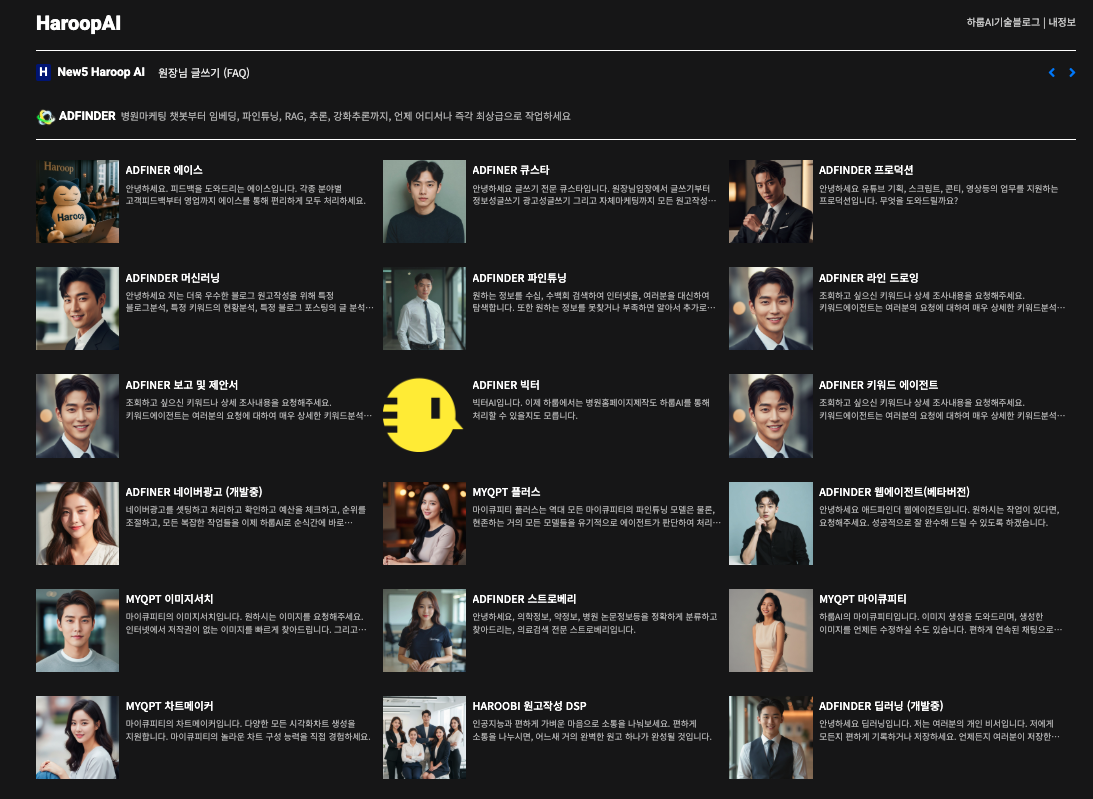The height and width of the screenshot is (799, 1093).
Task: Open ADFINDER 딥러닝 (개발중) title
Action: point(881,706)
